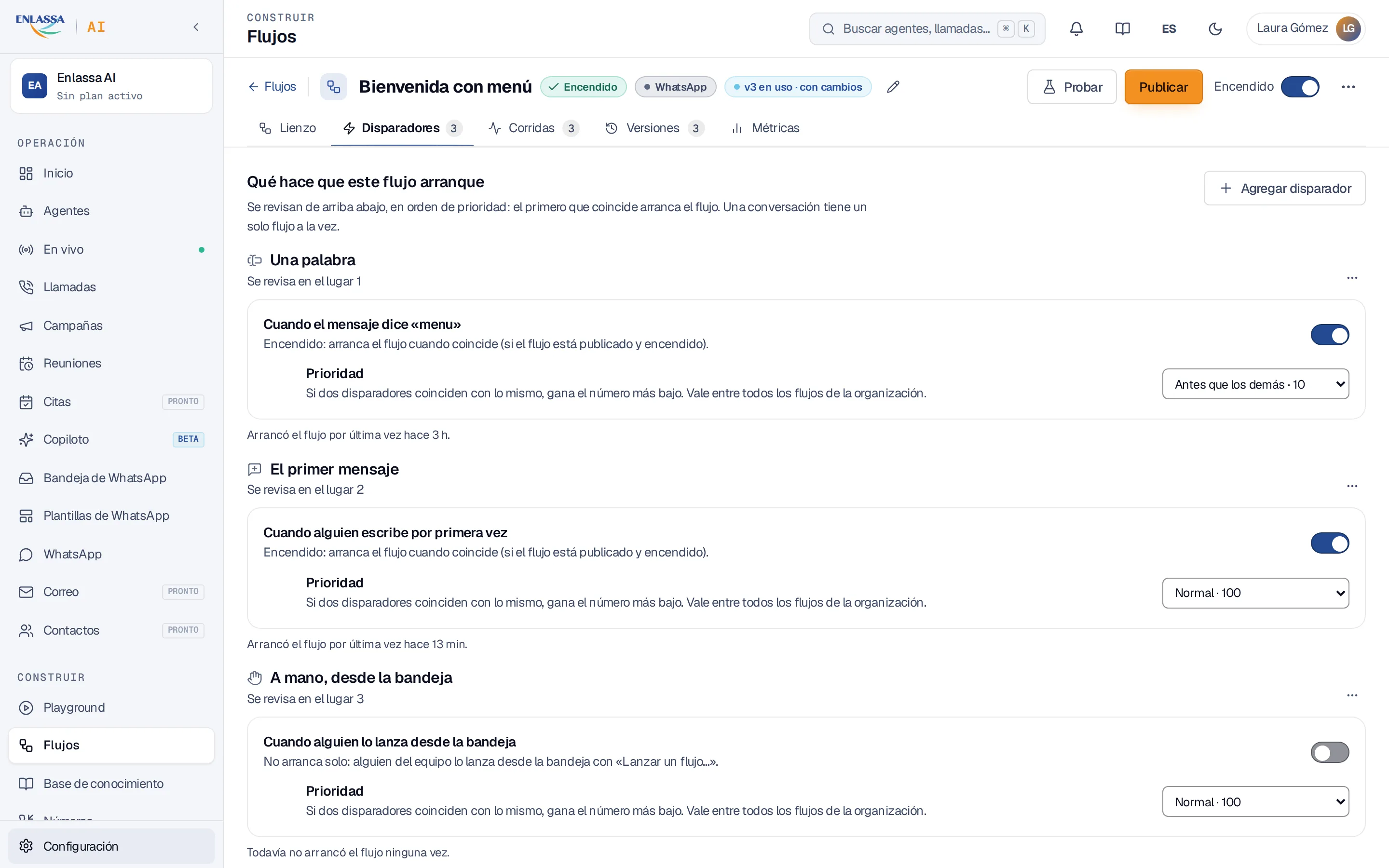Viewport: 1389px width, 868px height.
Task: Switch to the Corridas tab
Action: (x=533, y=128)
